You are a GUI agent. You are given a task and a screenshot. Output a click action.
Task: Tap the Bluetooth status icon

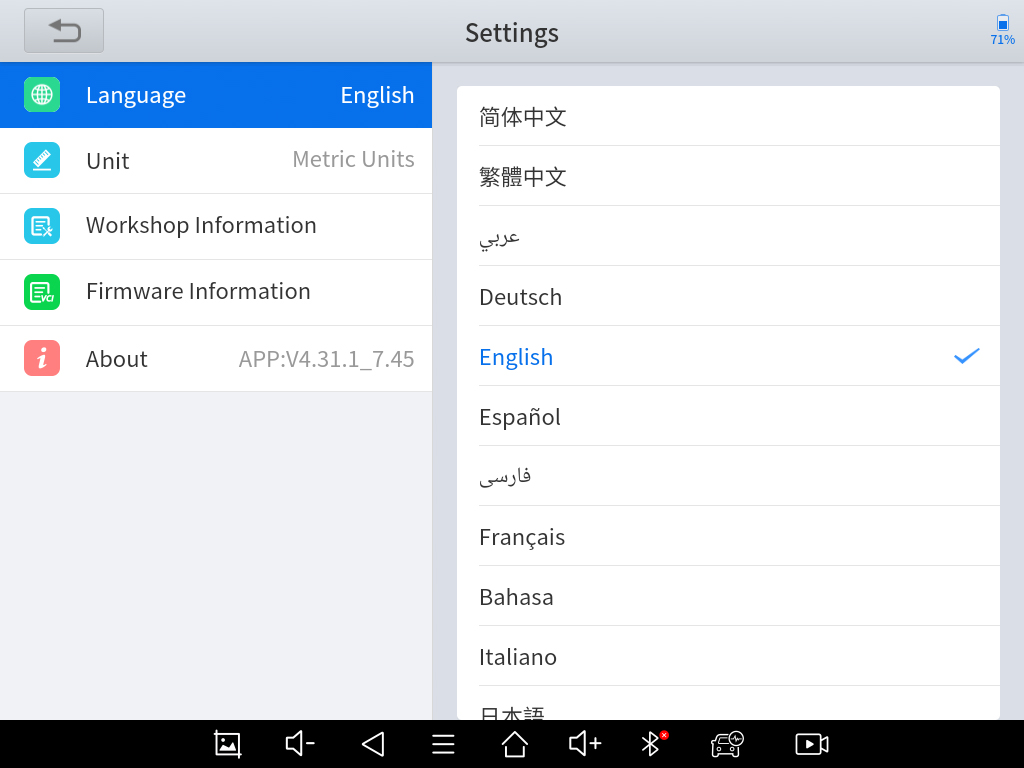pyautogui.click(x=652, y=743)
